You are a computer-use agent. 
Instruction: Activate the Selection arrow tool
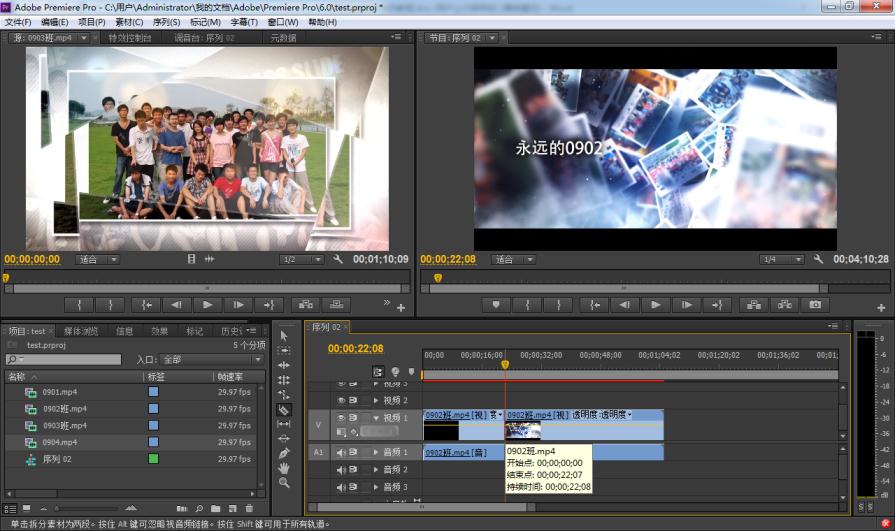284,336
